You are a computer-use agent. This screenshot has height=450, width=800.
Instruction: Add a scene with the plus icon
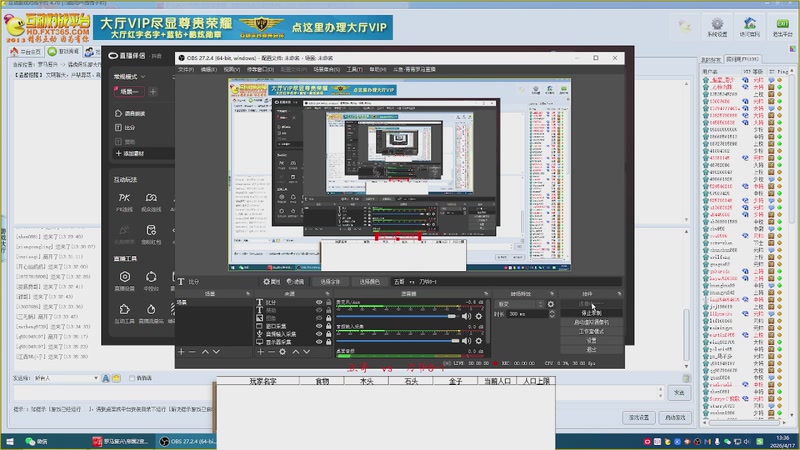click(181, 352)
